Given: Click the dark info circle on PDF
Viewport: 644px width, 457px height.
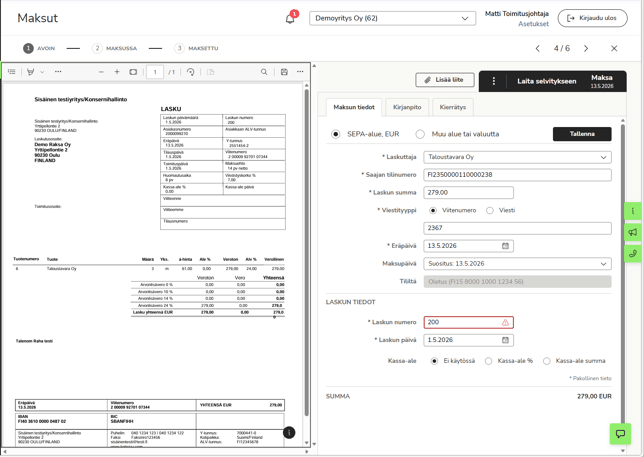Looking at the screenshot, I should (289, 432).
